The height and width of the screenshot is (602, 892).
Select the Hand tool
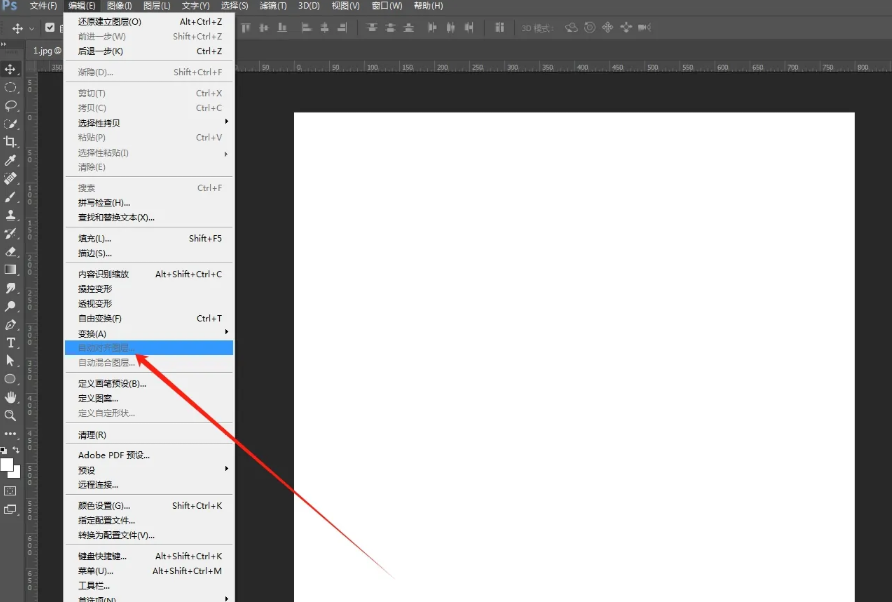11,397
